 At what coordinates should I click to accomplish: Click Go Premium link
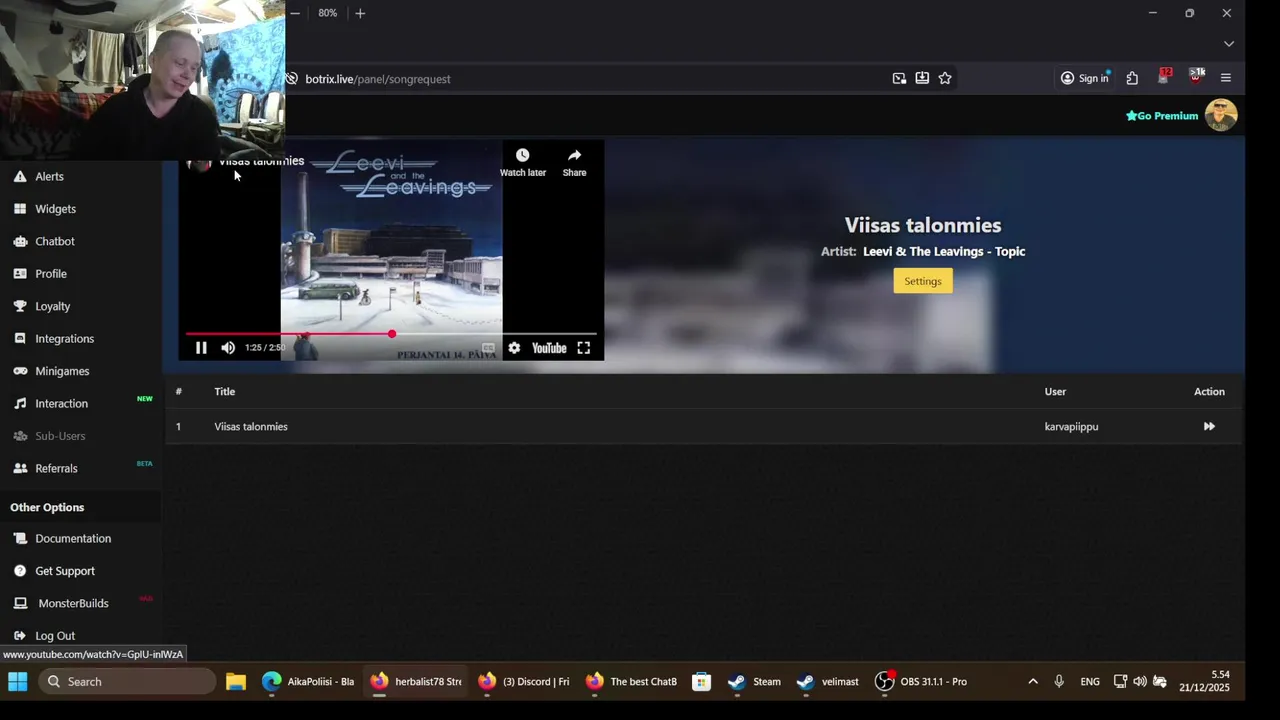(1162, 116)
